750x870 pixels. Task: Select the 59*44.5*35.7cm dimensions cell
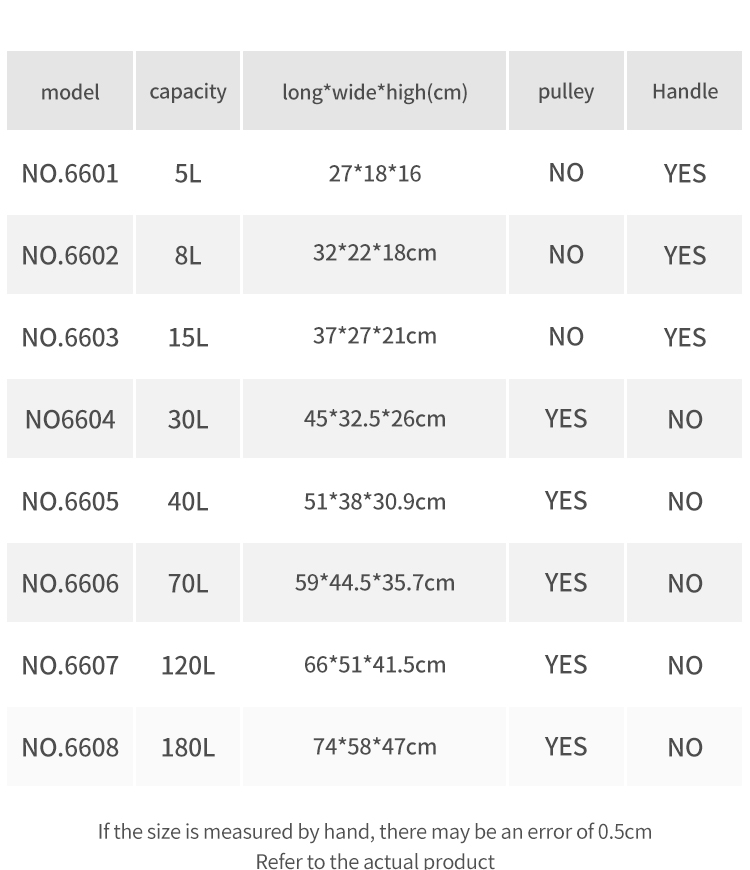(x=375, y=582)
